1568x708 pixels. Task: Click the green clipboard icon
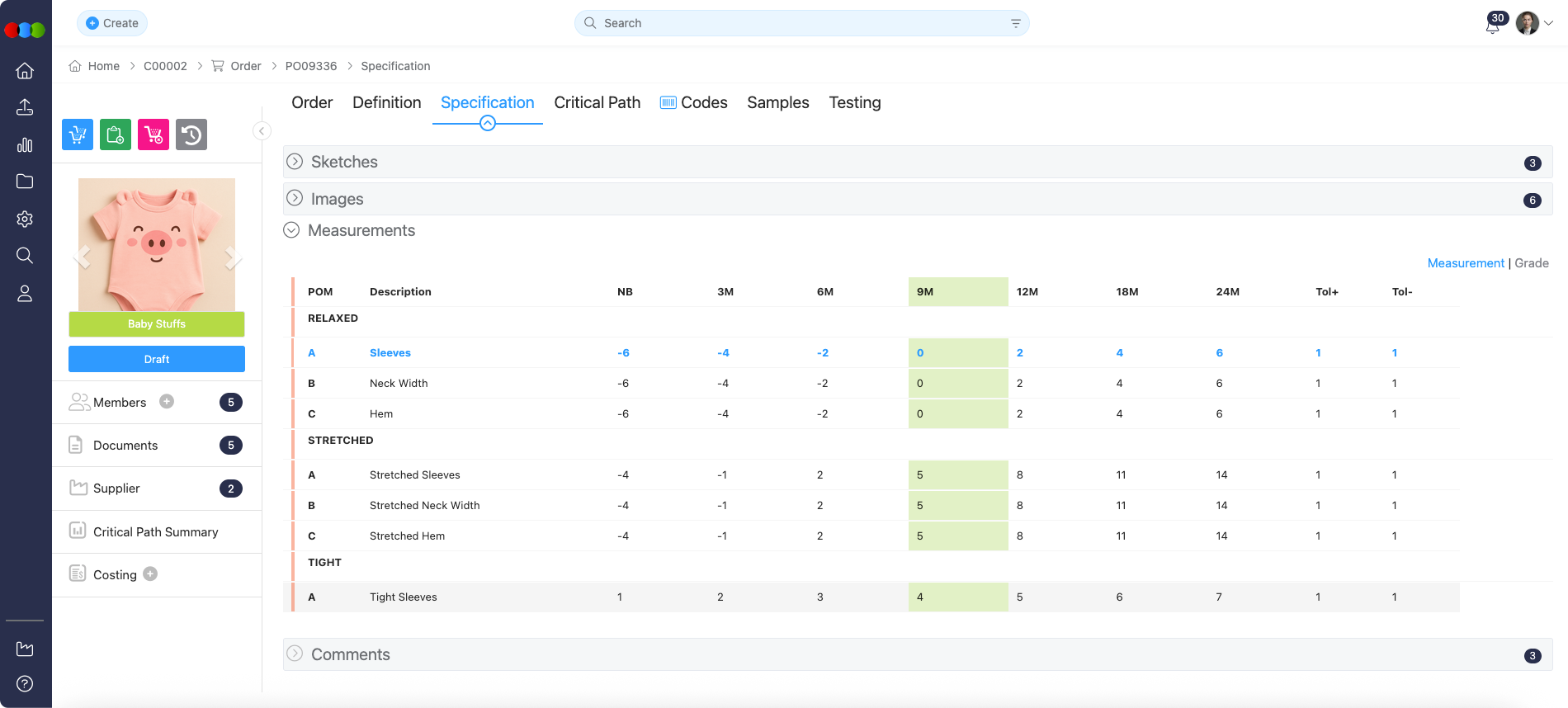click(116, 135)
